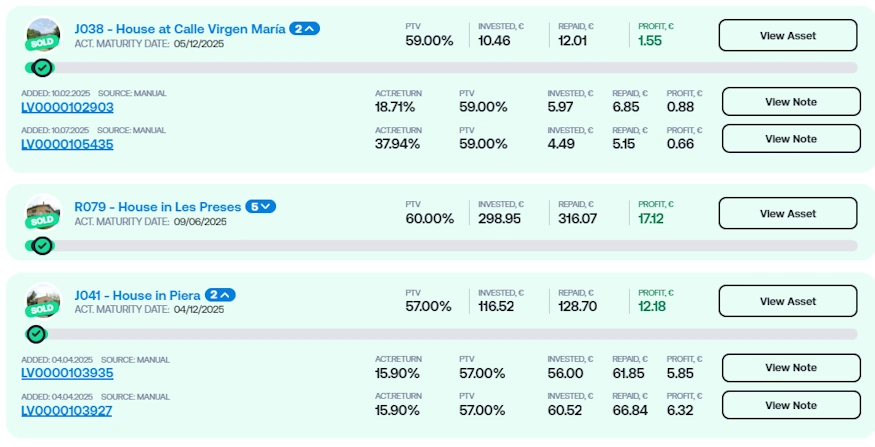Screen dimensions: 875x447
Task: Open note link LV0000103927
Action: click(67, 410)
